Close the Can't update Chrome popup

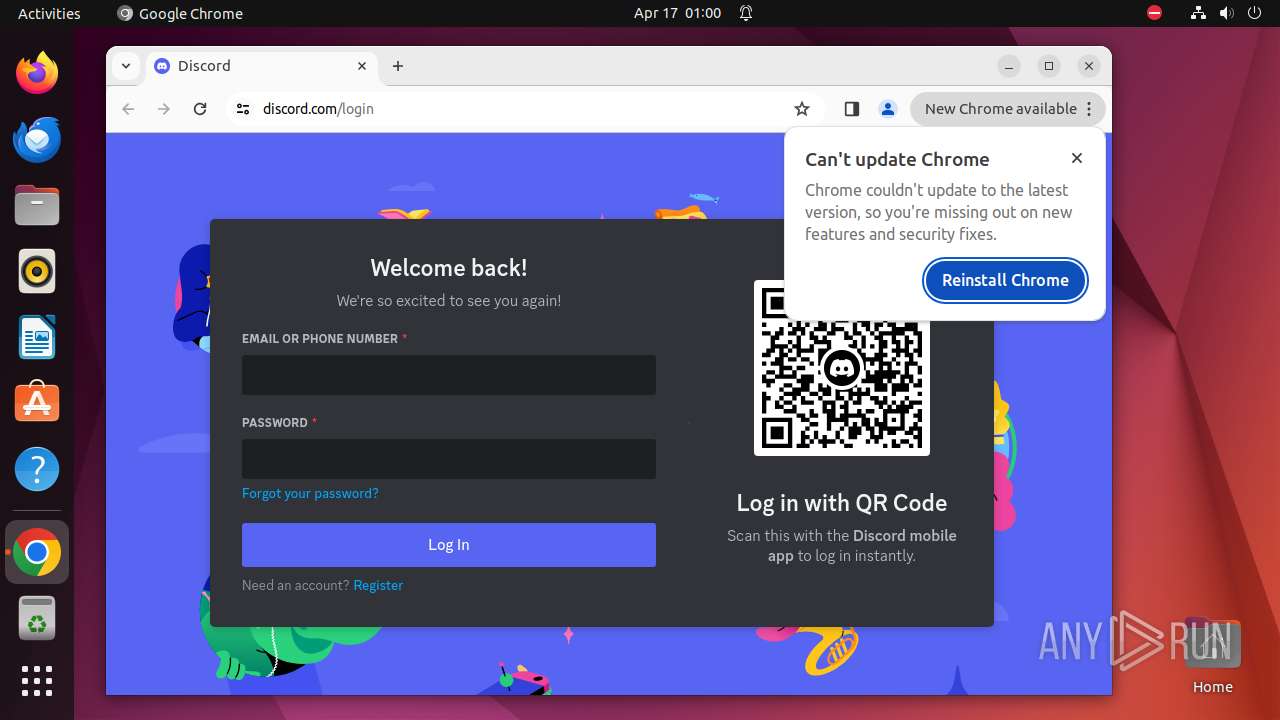click(x=1077, y=158)
